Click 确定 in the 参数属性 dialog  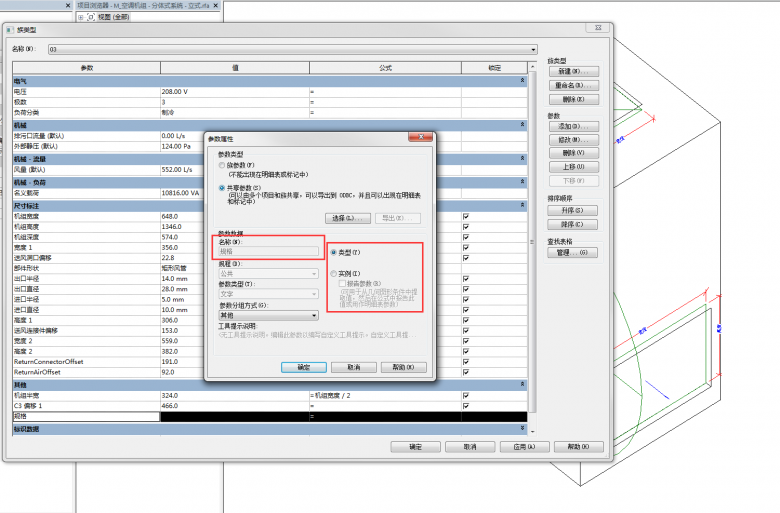click(x=304, y=367)
